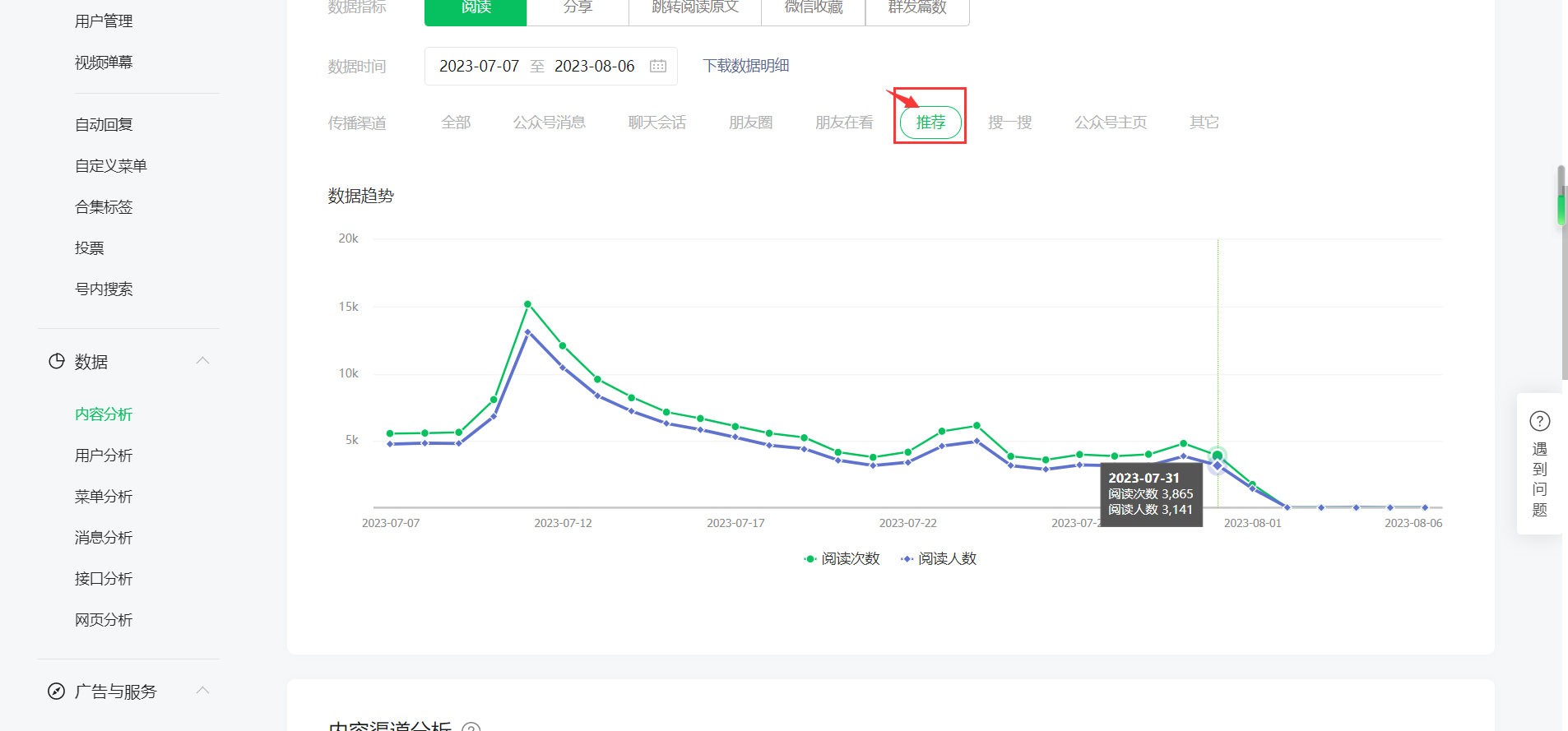Screen dimensions: 1568x731
Task: Click the 2023-07-31 purple diamond point
Action: tap(1218, 466)
